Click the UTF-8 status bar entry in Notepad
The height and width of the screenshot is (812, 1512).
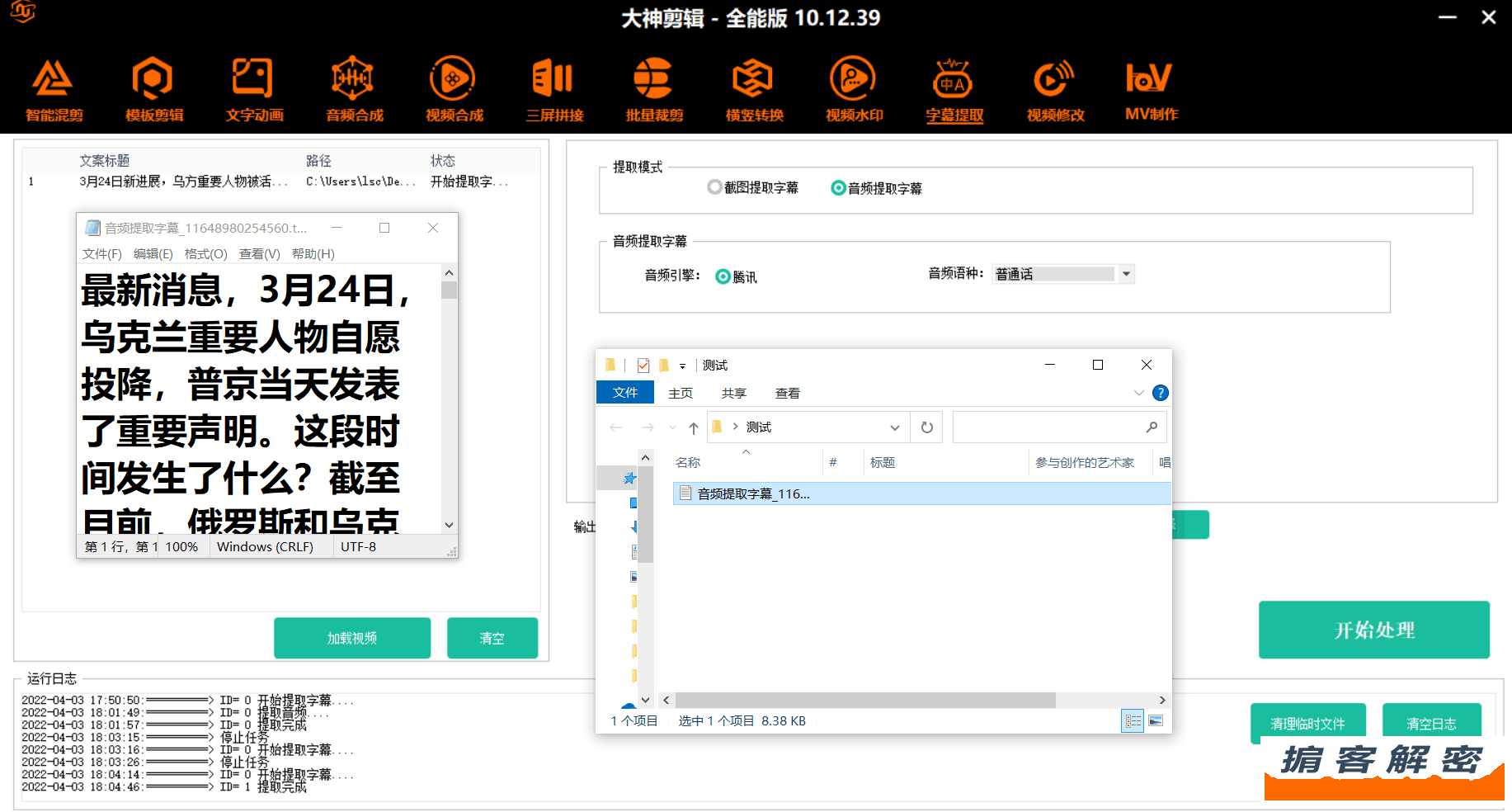359,547
